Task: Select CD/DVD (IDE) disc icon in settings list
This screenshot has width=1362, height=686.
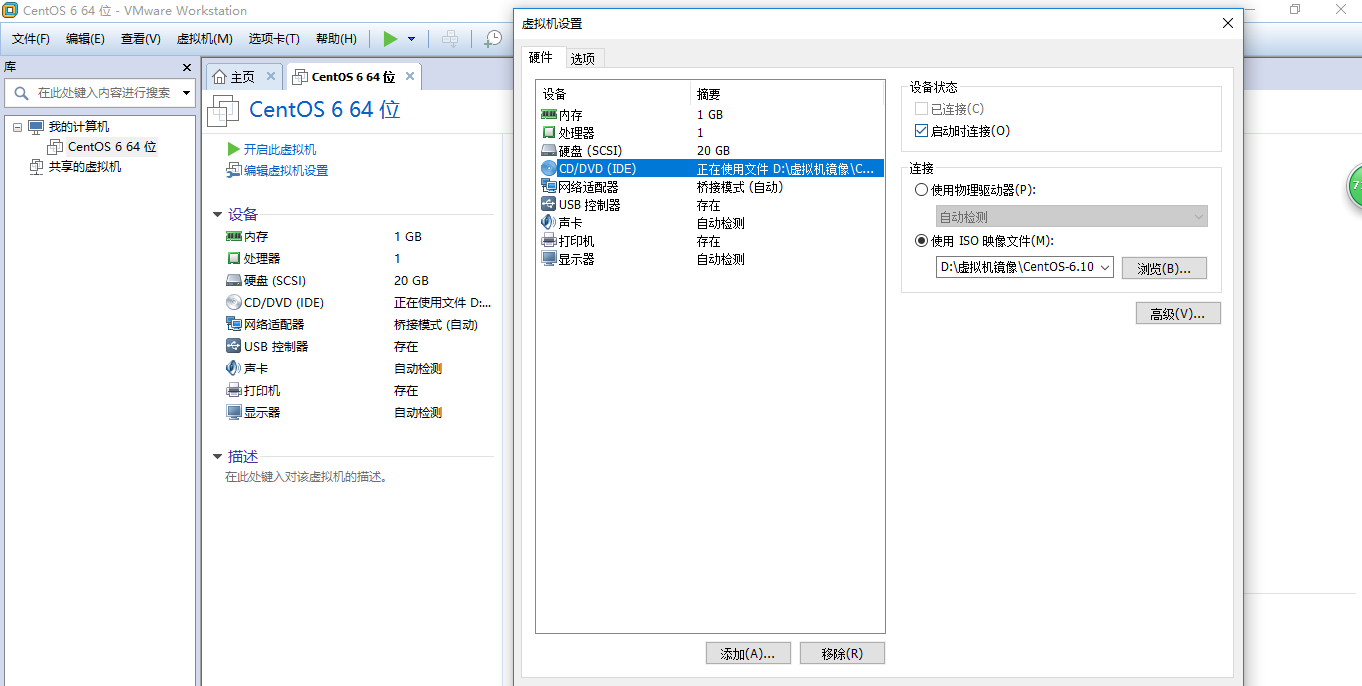Action: [x=549, y=169]
